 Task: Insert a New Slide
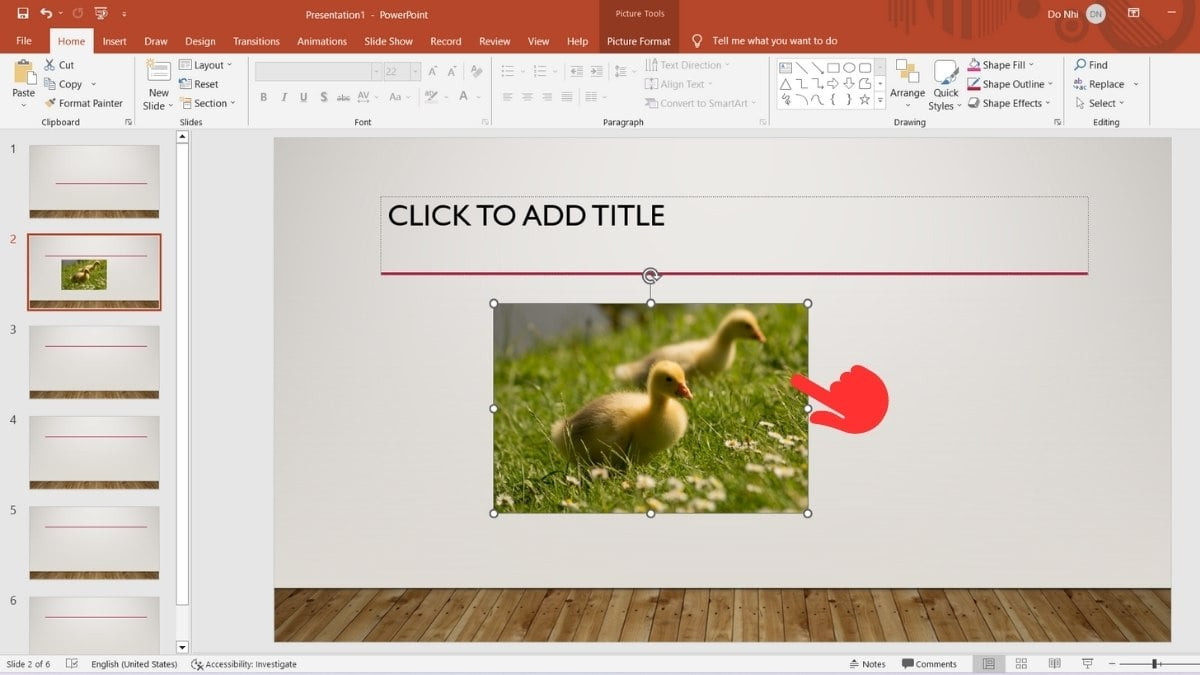tap(159, 84)
